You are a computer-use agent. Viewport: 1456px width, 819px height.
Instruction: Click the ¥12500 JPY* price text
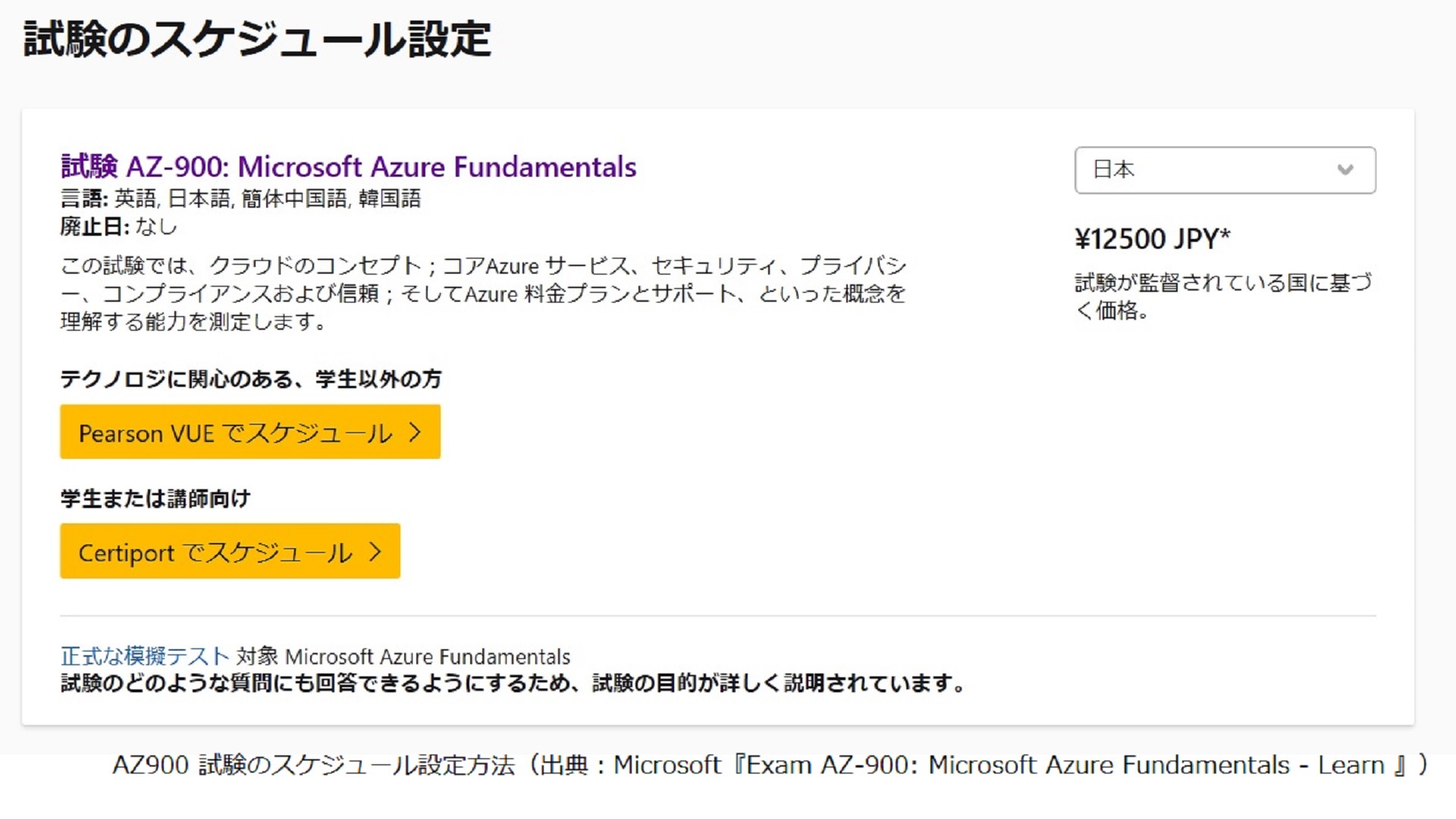pos(1152,239)
